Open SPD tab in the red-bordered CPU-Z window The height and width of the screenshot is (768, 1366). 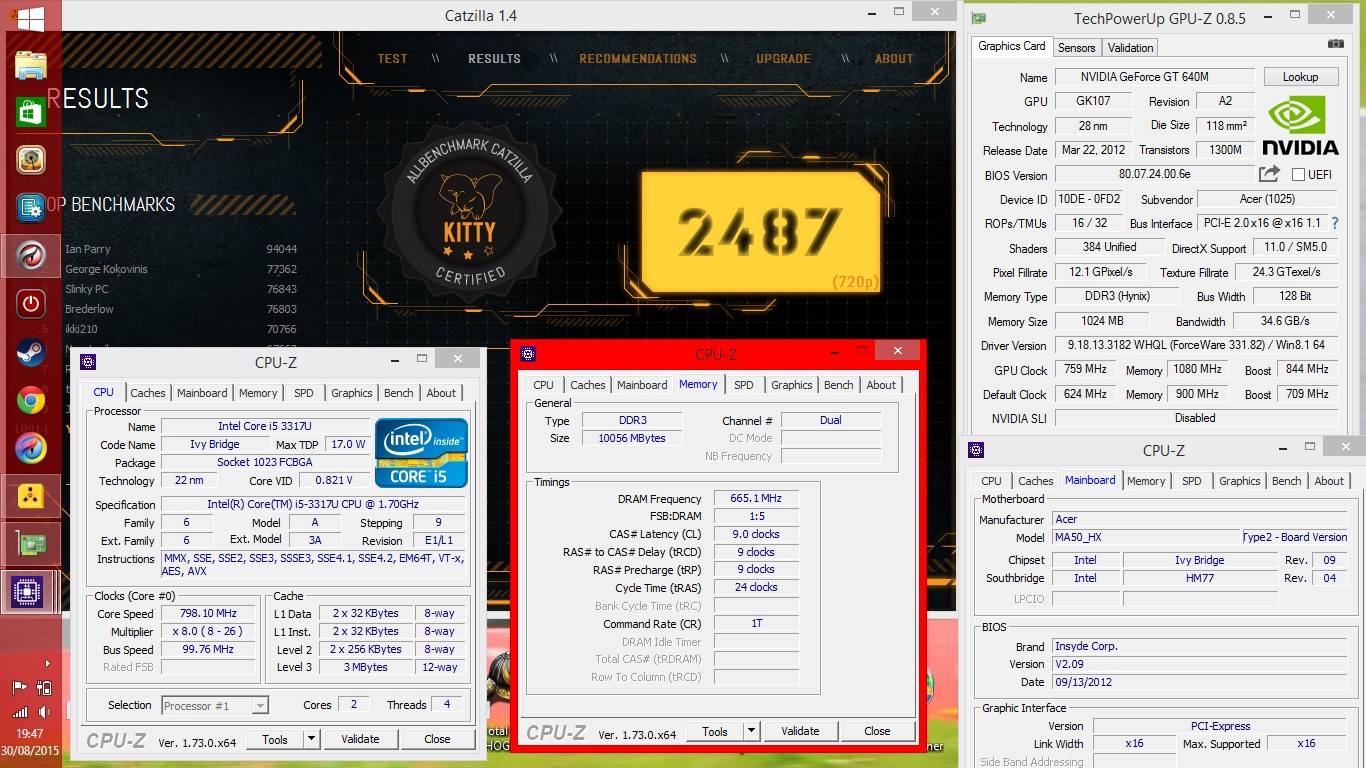point(743,385)
